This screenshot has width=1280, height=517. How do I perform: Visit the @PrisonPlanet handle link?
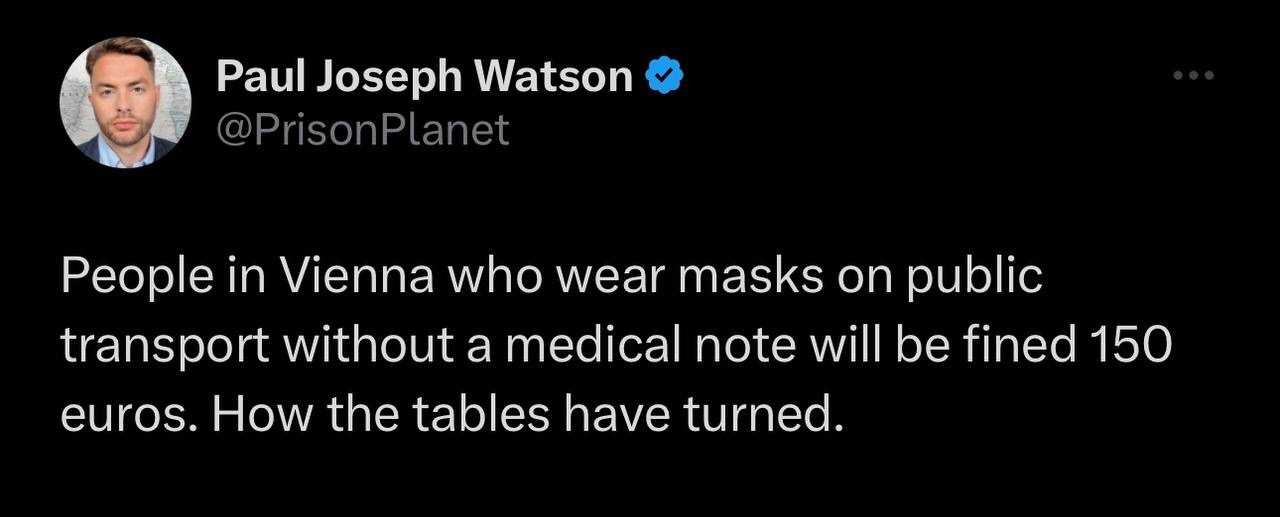click(363, 130)
